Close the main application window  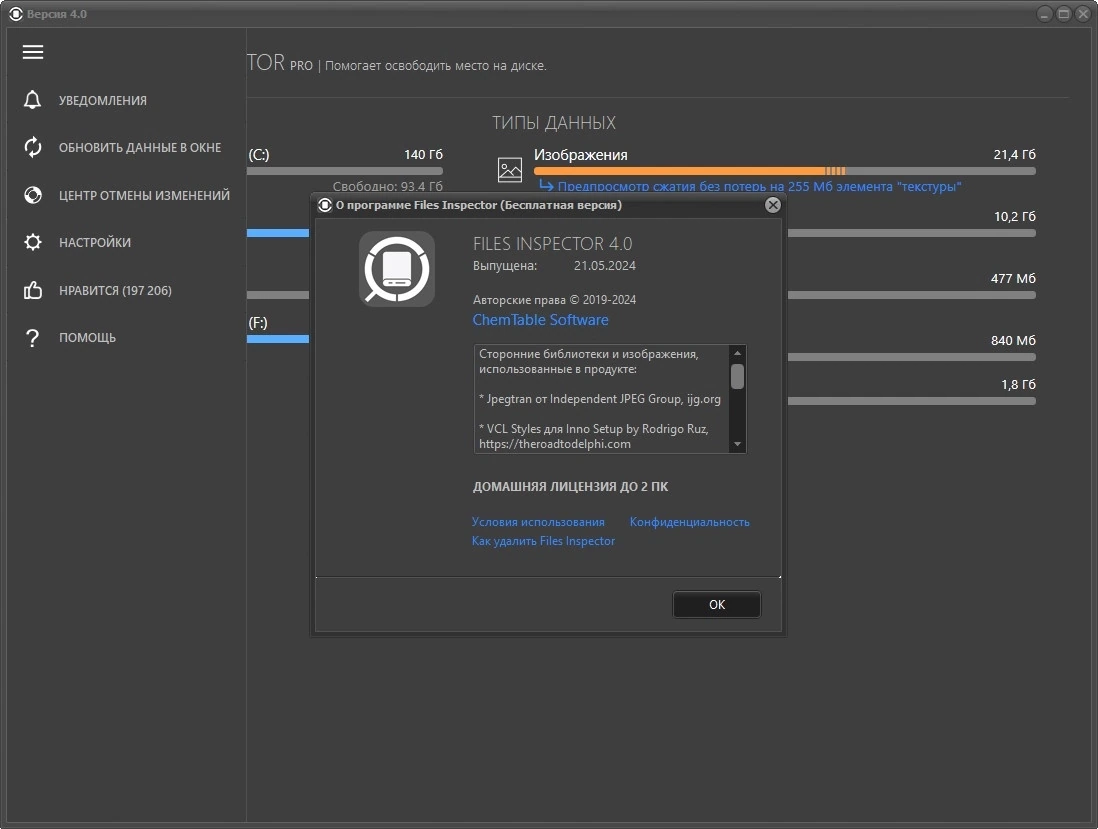1082,14
